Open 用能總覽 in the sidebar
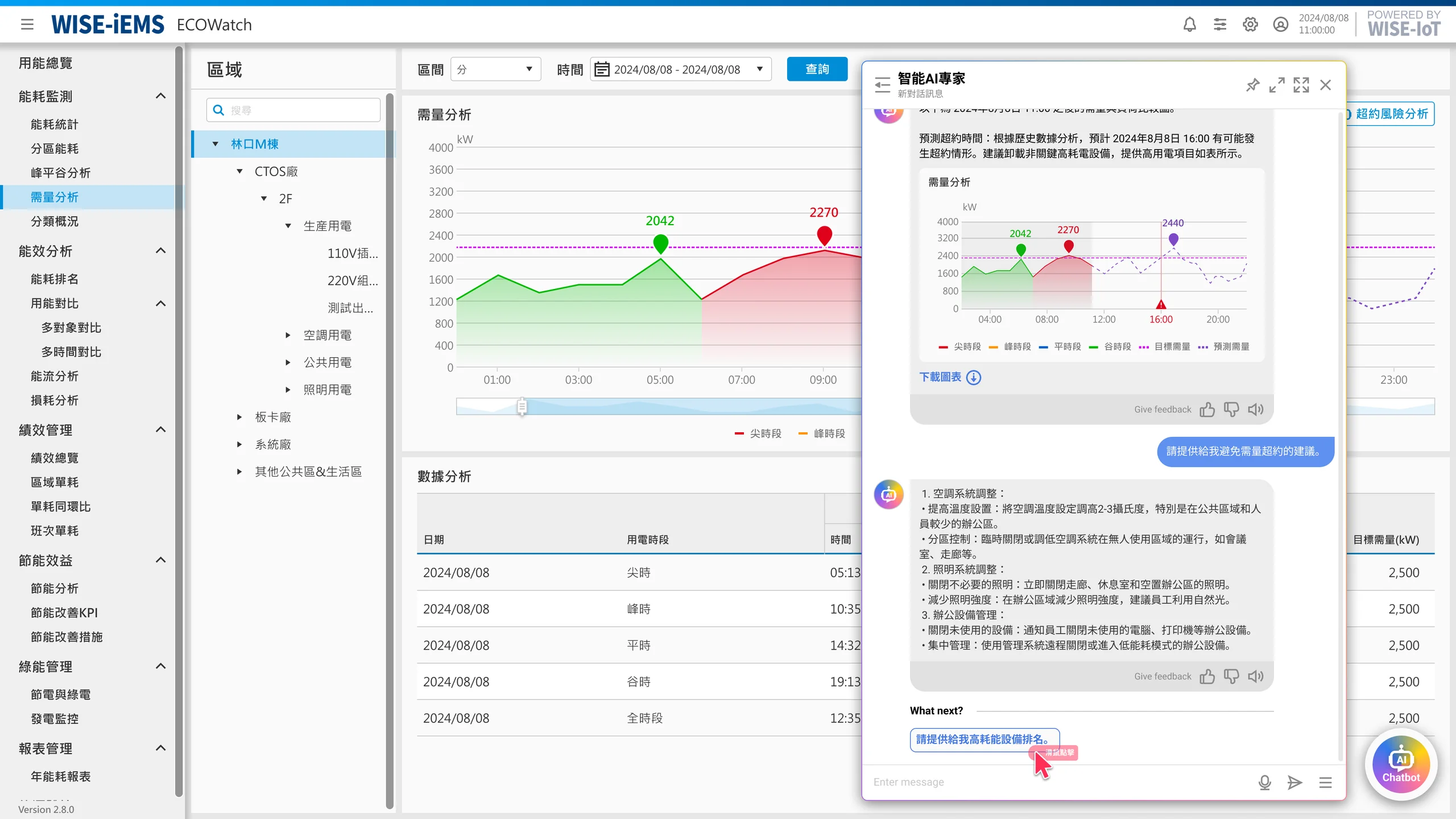Screen dimensions: 1456x819 point(45,63)
